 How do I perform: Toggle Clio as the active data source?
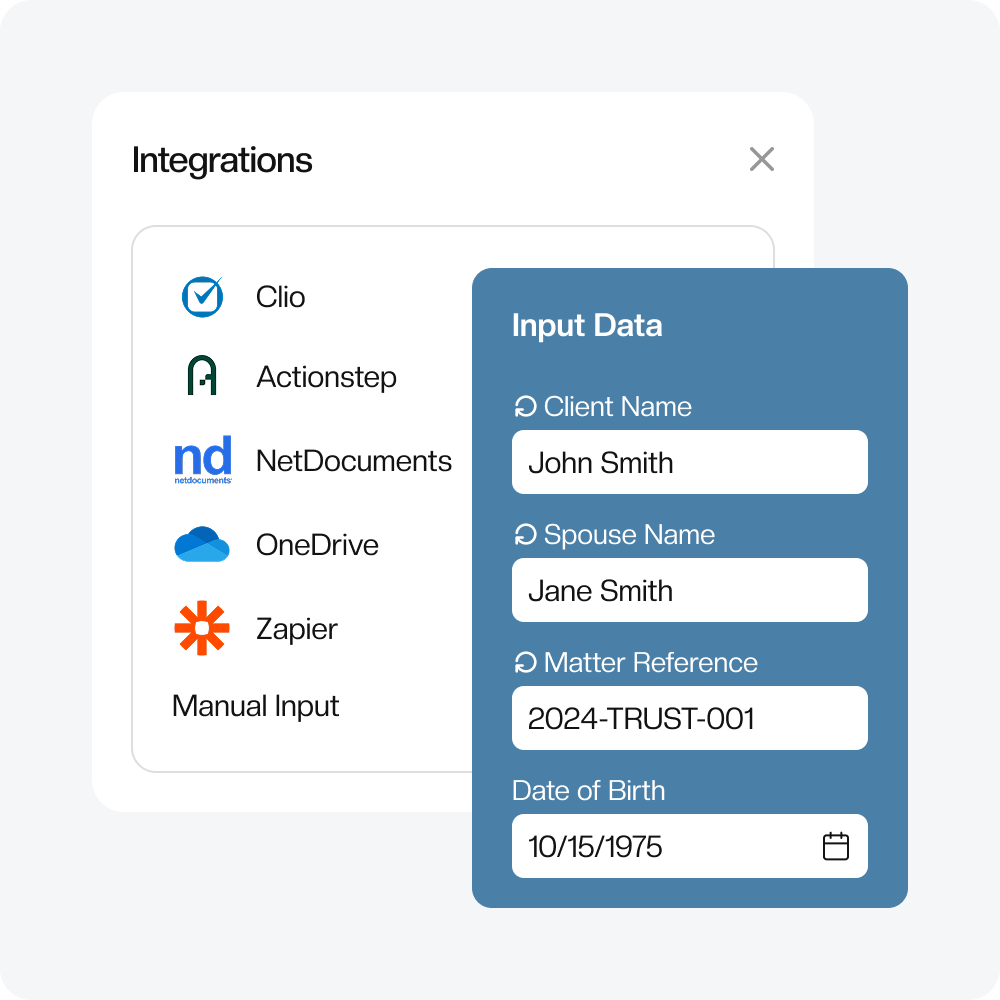pyautogui.click(x=279, y=296)
